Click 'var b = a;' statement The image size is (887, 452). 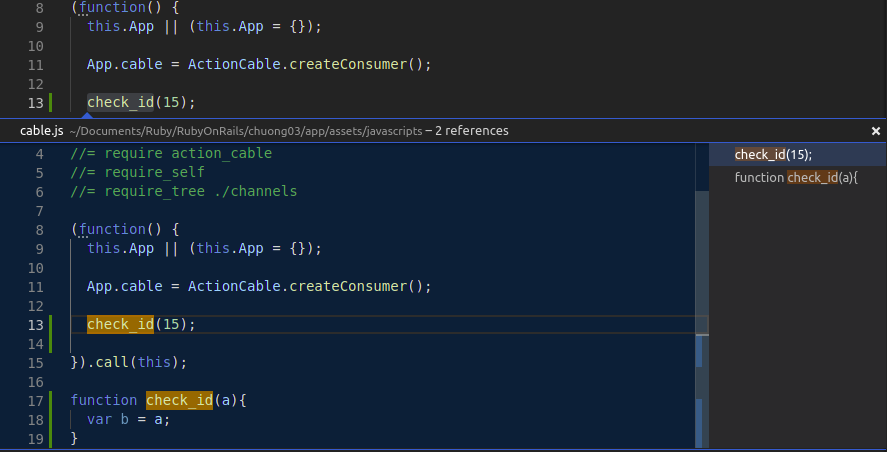pos(129,419)
